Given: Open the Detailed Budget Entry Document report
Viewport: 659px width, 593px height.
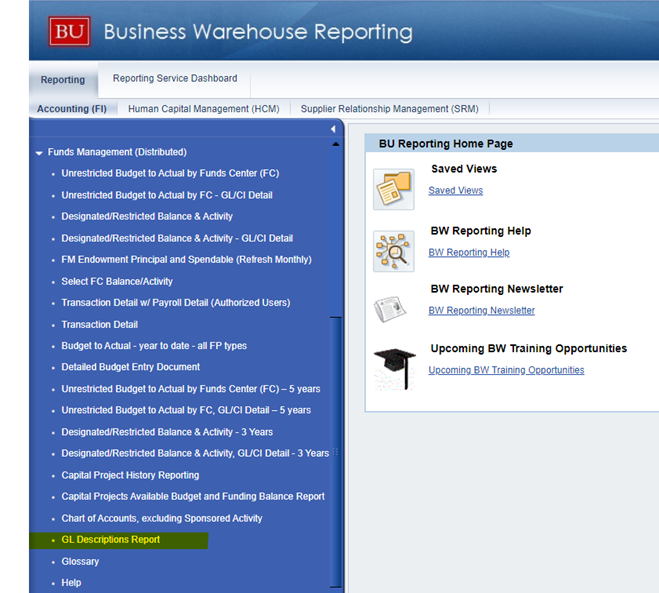Looking at the screenshot, I should pyautogui.click(x=131, y=367).
